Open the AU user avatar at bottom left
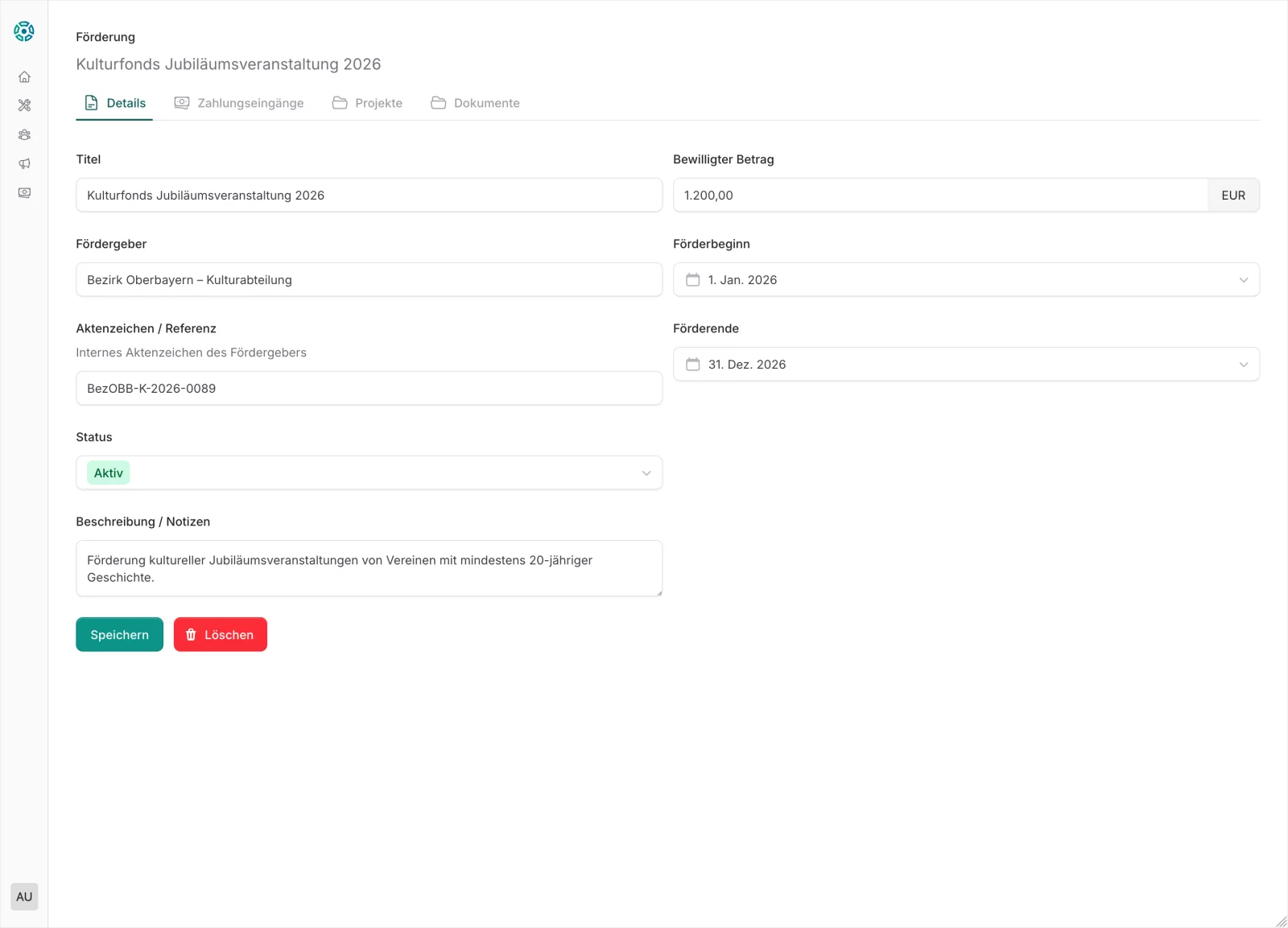The image size is (1288, 928). tap(24, 896)
